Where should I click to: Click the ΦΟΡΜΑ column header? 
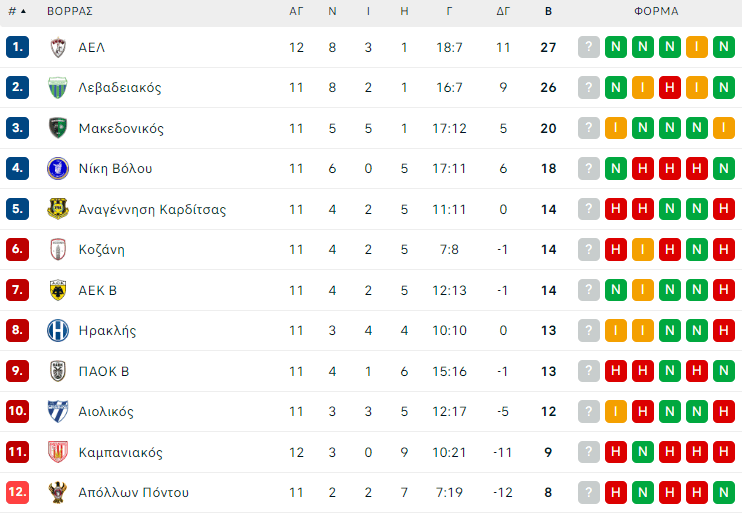click(x=656, y=11)
